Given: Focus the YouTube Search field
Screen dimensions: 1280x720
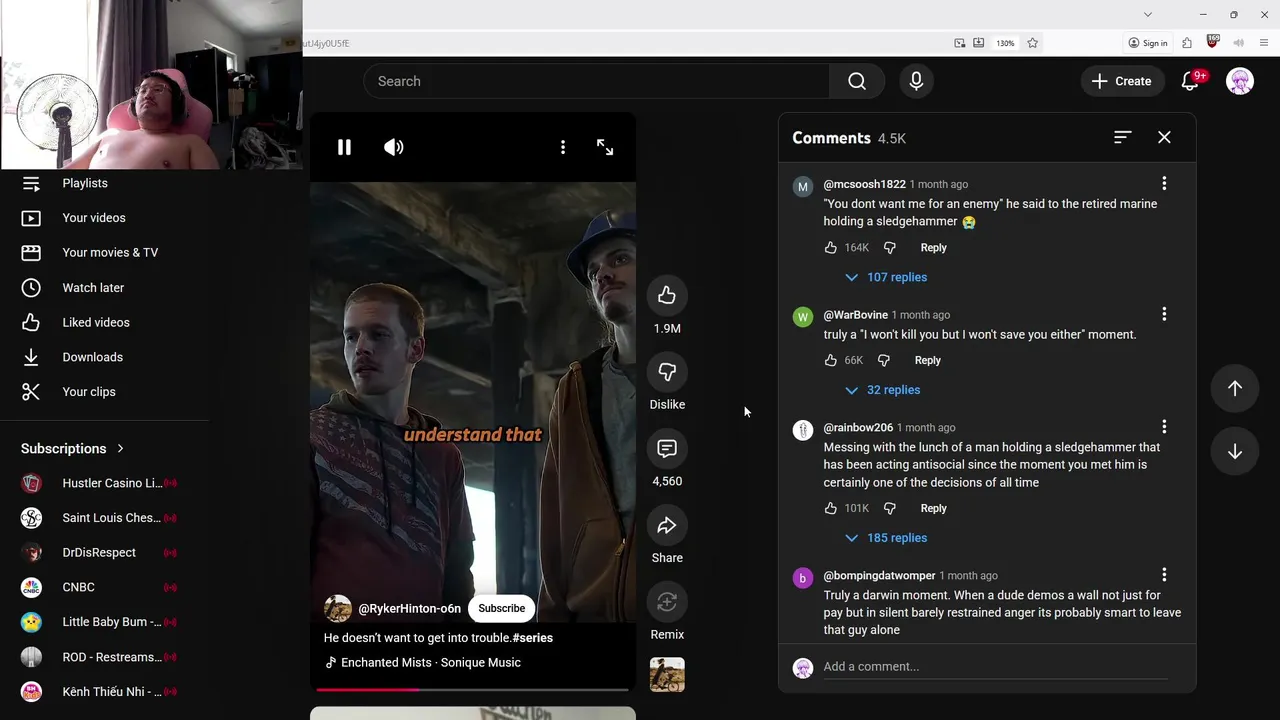Looking at the screenshot, I should 597,81.
